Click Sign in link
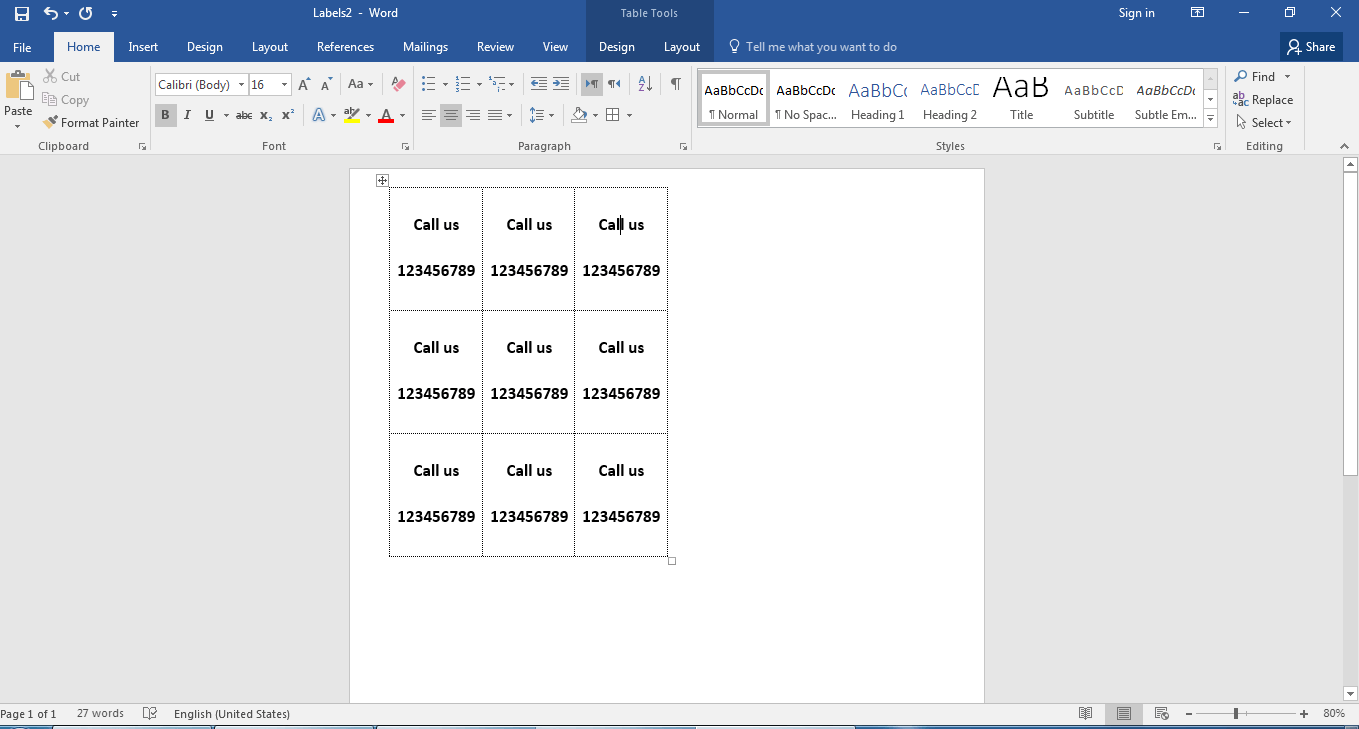This screenshot has width=1359, height=729. pyautogui.click(x=1136, y=13)
